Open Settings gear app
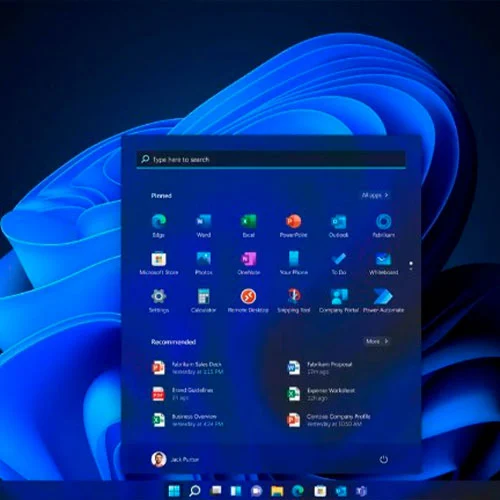This screenshot has width=500, height=500. coord(159,301)
